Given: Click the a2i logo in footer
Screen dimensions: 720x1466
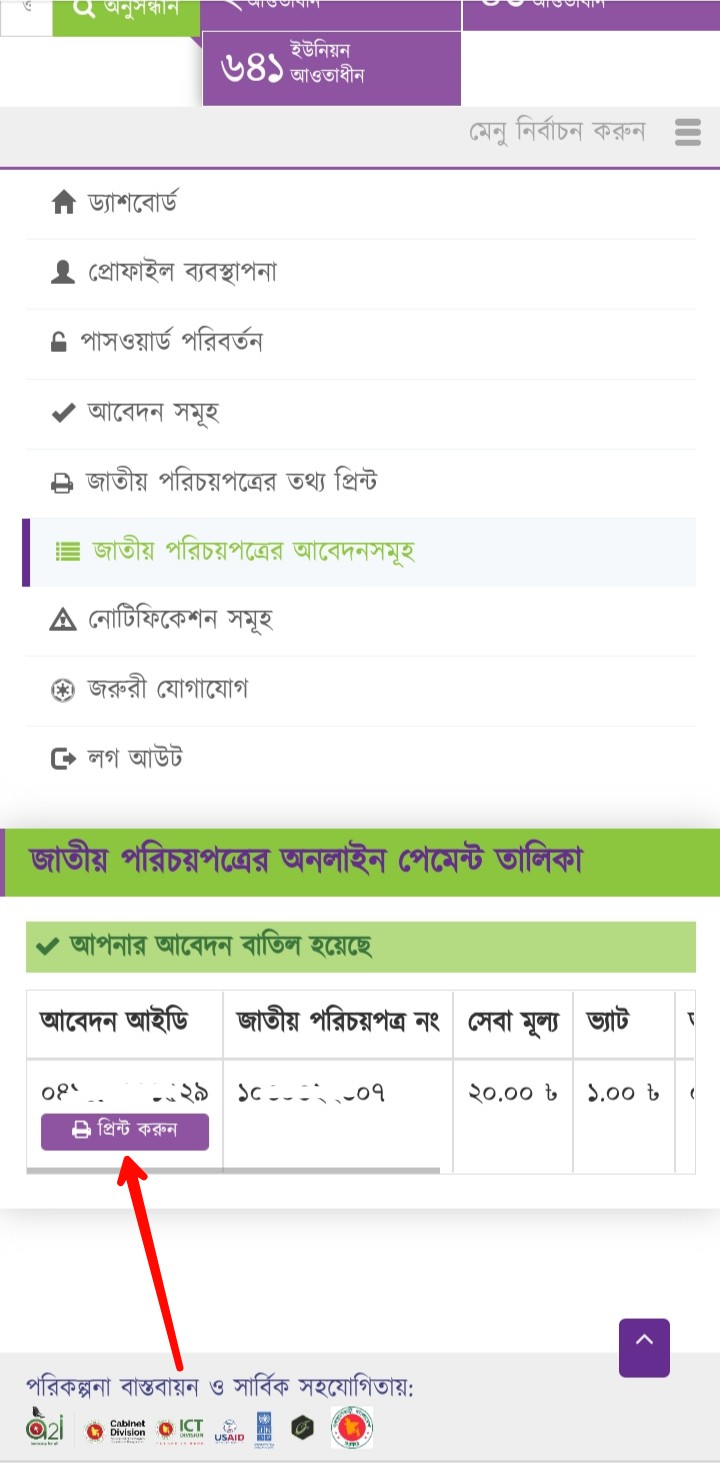Looking at the screenshot, I should click(x=44, y=1426).
